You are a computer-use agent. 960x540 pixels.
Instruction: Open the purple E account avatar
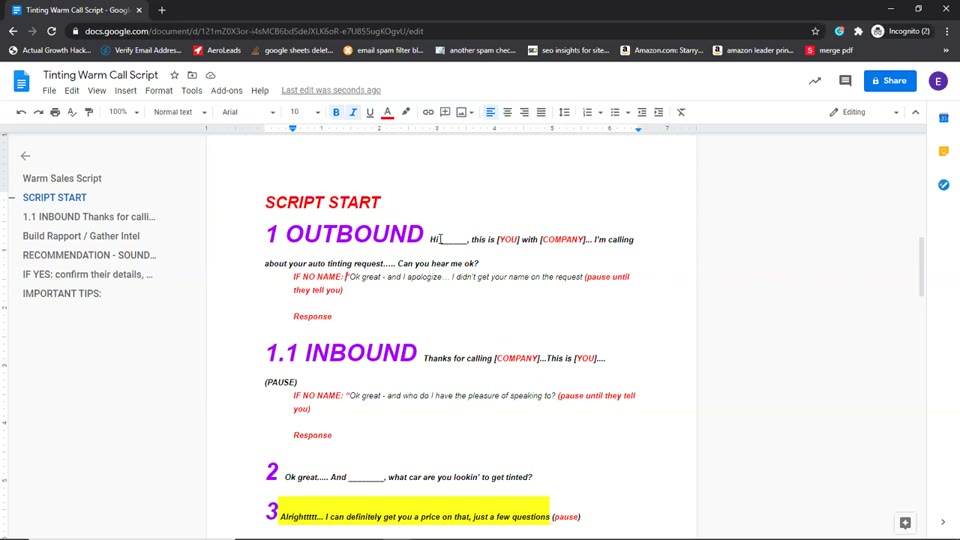point(938,81)
